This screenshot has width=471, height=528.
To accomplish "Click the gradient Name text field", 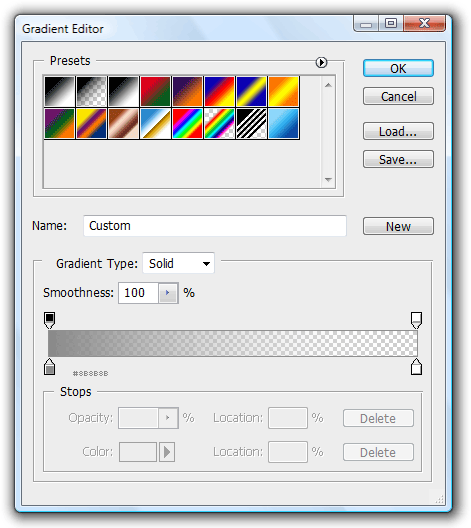I will click(215, 226).
